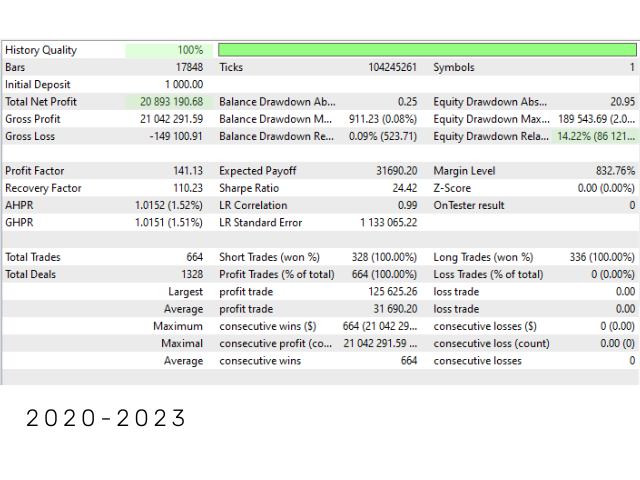The height and width of the screenshot is (480, 640).
Task: Select LR Correlation value 0.99
Action: 407,205
